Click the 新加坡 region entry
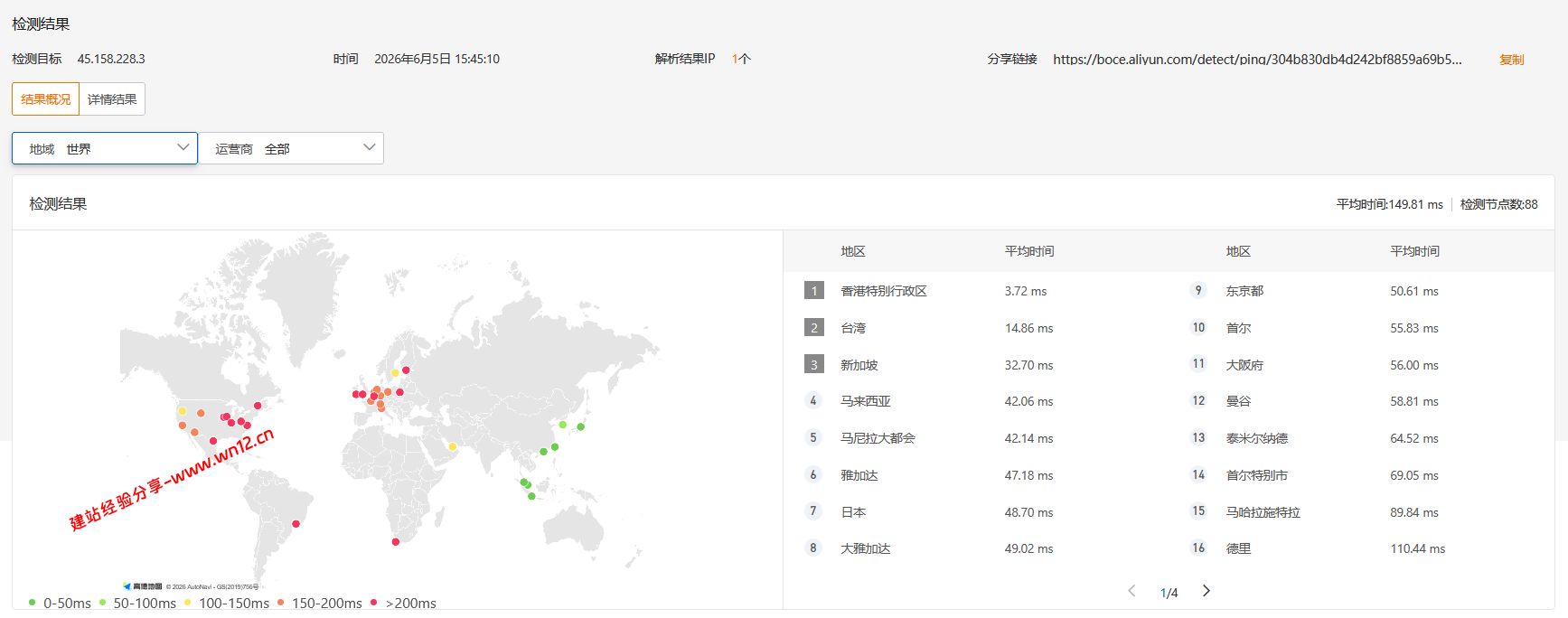 pyautogui.click(x=859, y=365)
